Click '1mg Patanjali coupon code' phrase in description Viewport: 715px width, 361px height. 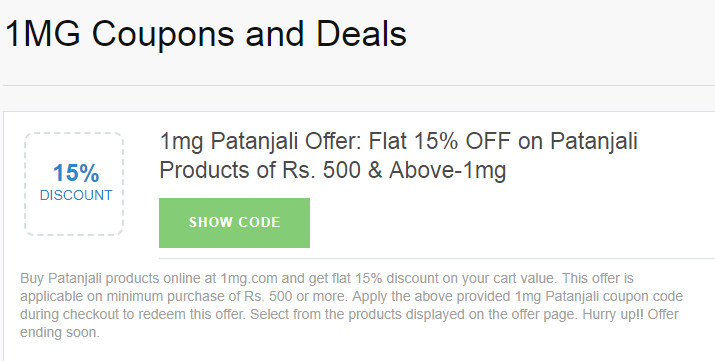click(x=599, y=296)
